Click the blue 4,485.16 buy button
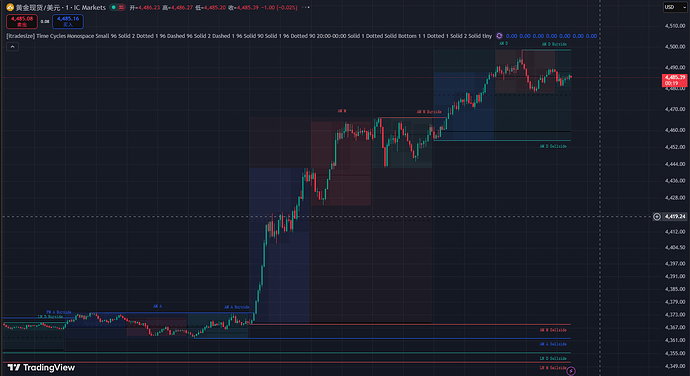This screenshot has height=376, width=690. pos(68,21)
